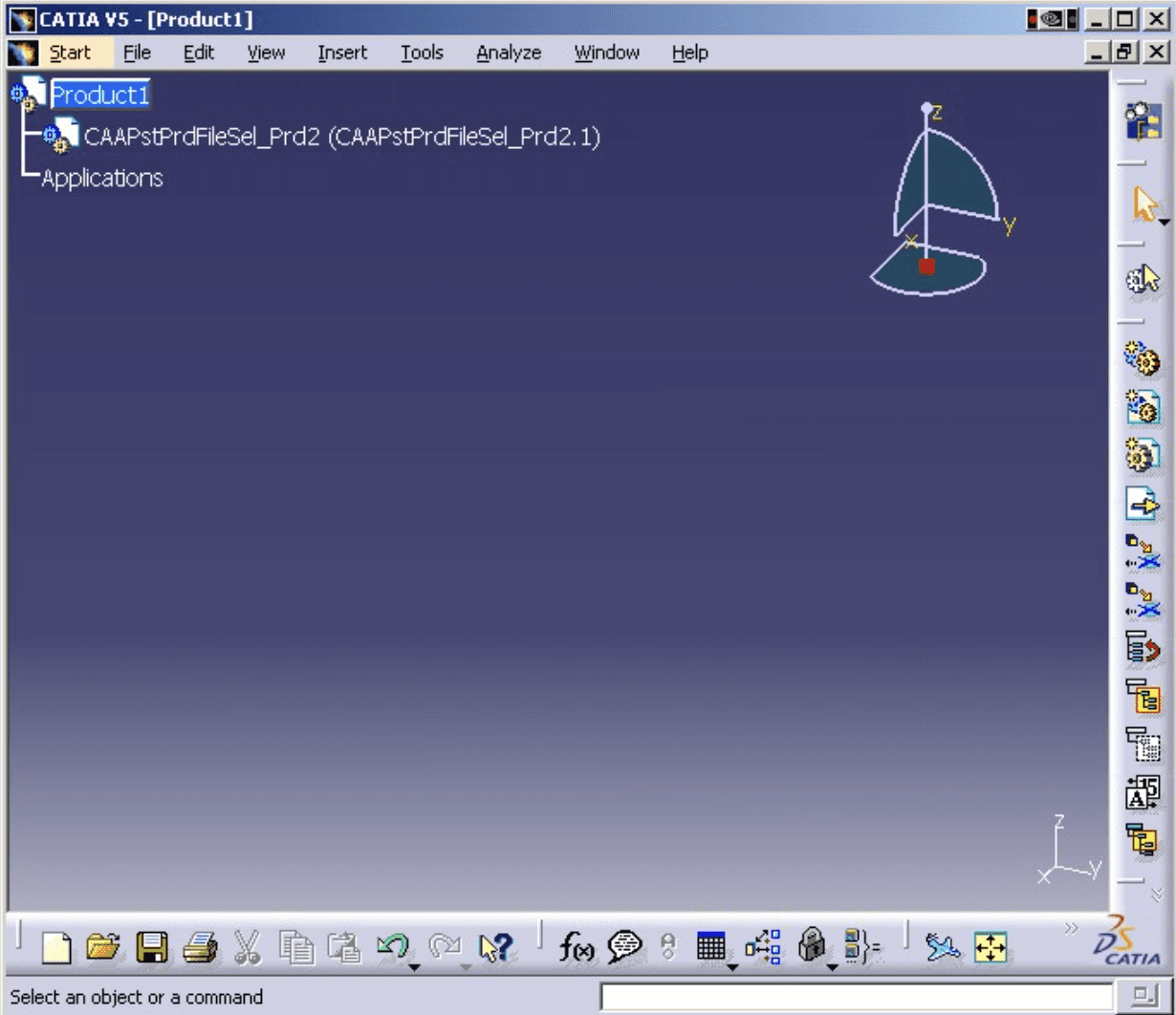Click the Cut scissors icon
The width and height of the screenshot is (1176, 1015).
coord(248,947)
